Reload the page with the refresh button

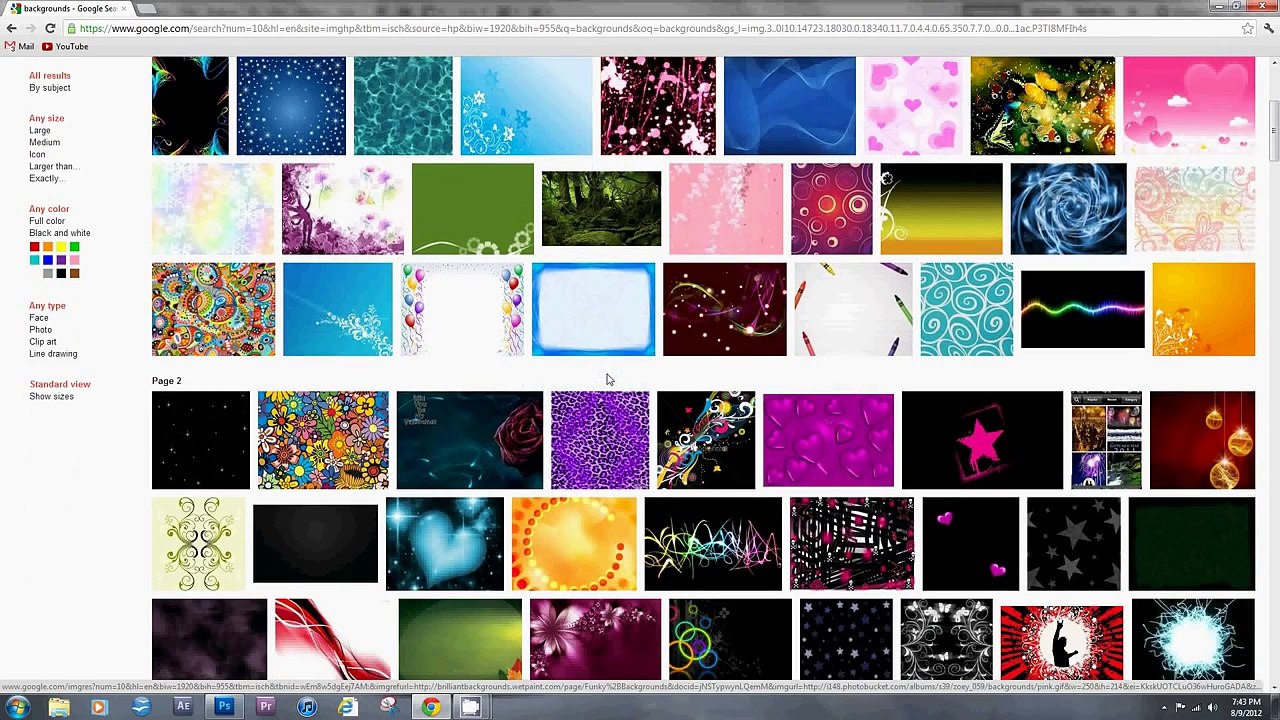pos(50,28)
